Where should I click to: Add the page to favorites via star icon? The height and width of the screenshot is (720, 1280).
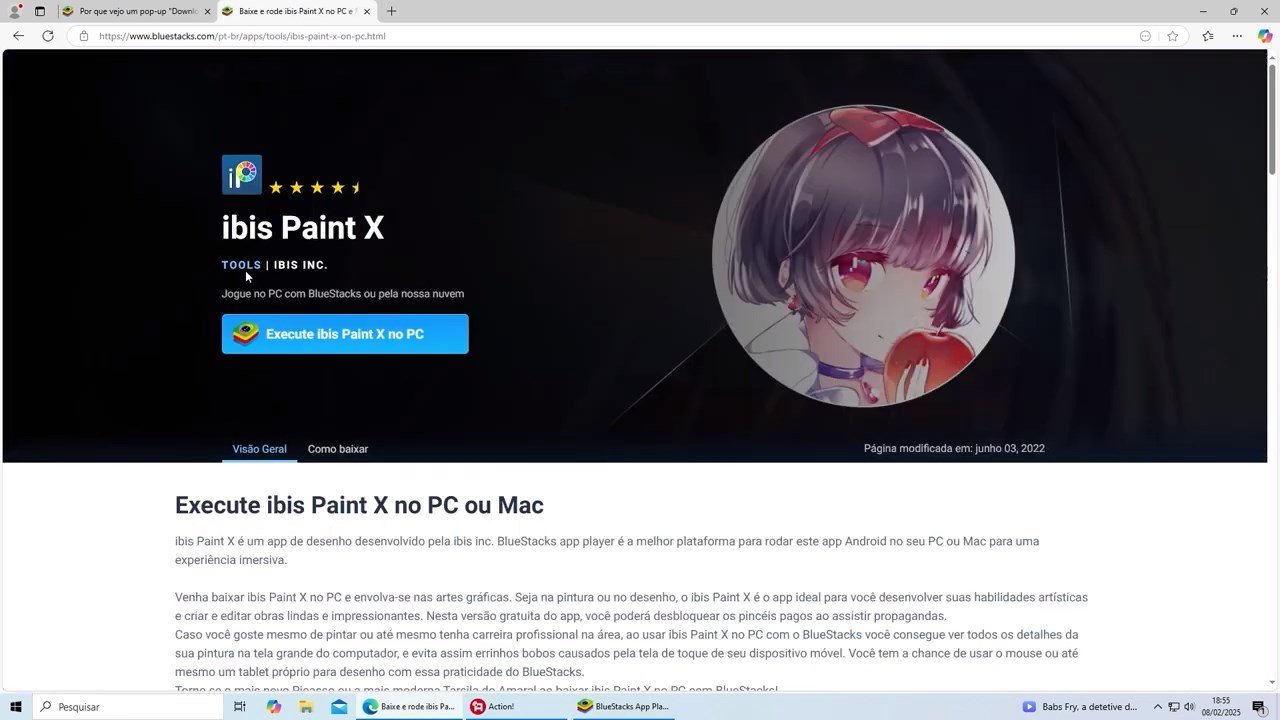[1172, 36]
